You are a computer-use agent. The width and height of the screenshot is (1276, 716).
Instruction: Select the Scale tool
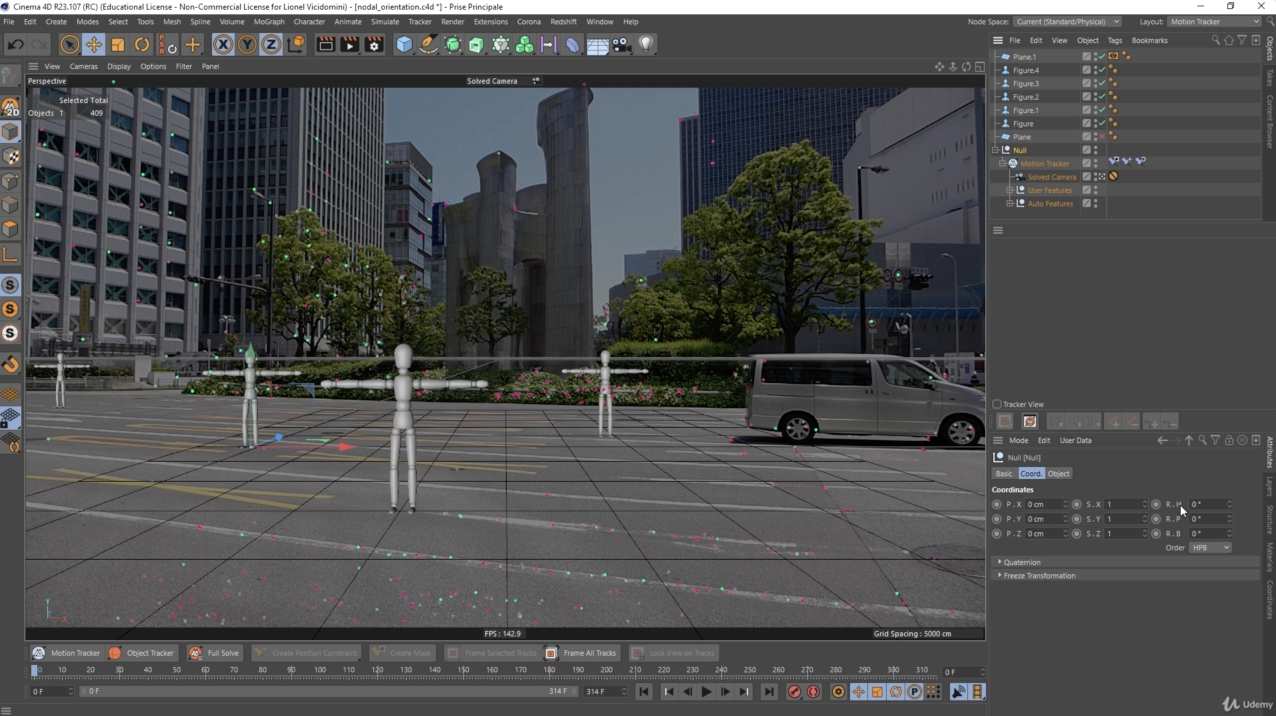[x=117, y=44]
